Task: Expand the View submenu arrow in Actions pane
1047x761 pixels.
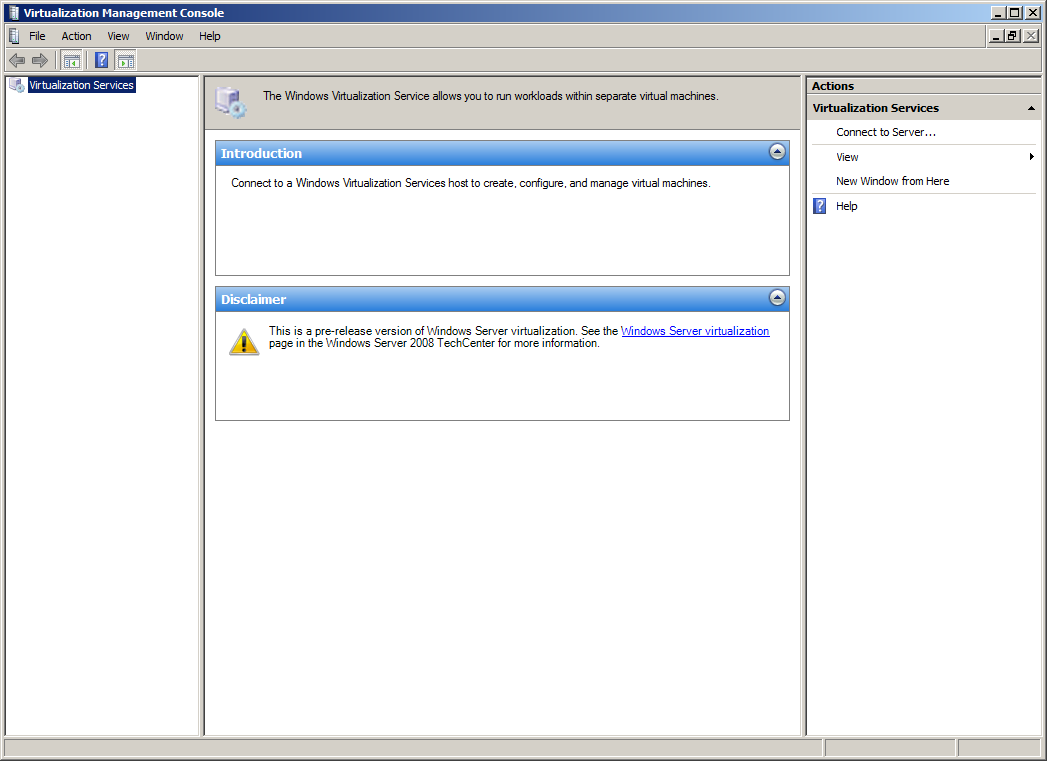Action: tap(1032, 157)
